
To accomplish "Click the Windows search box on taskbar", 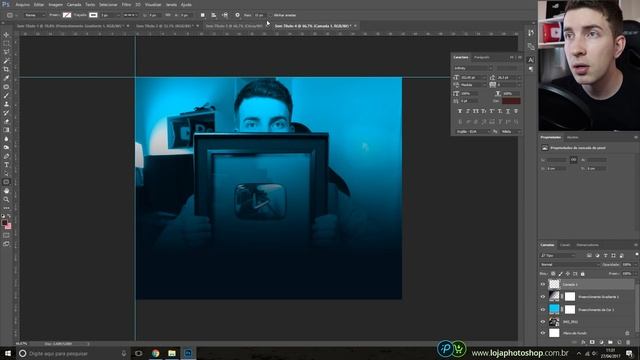I will click(73, 353).
